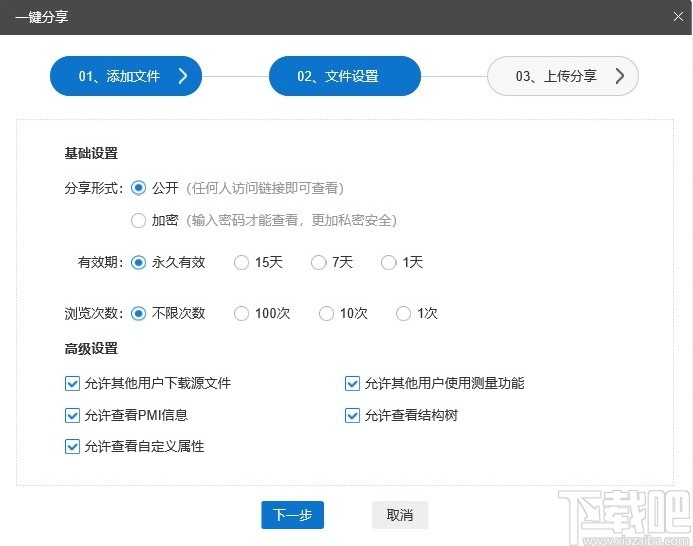Click the 分享形式 label
The image size is (693, 546).
click(x=94, y=188)
